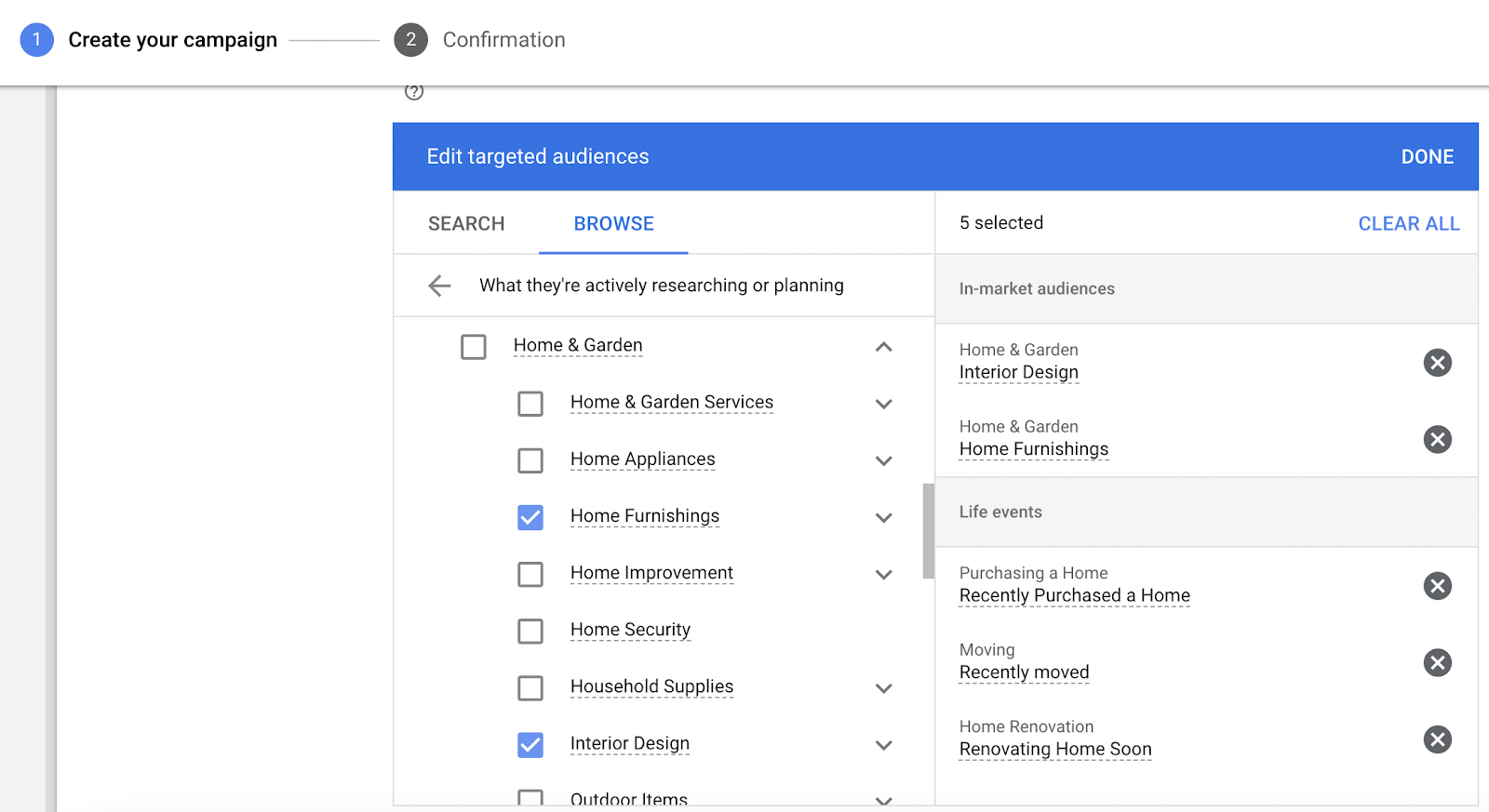Click step 2 Confirmation circle

(x=410, y=40)
